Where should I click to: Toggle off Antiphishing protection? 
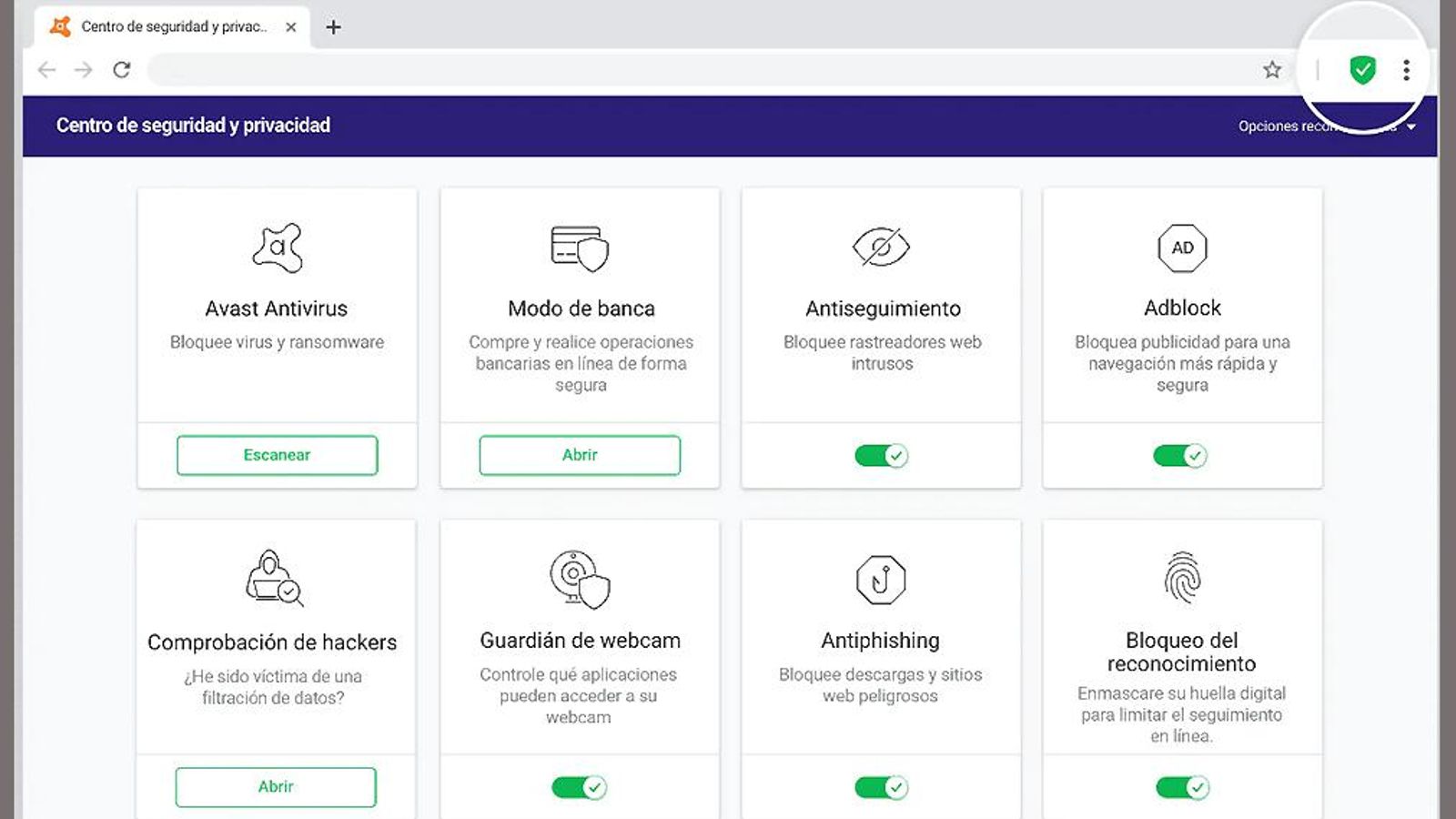click(x=881, y=787)
